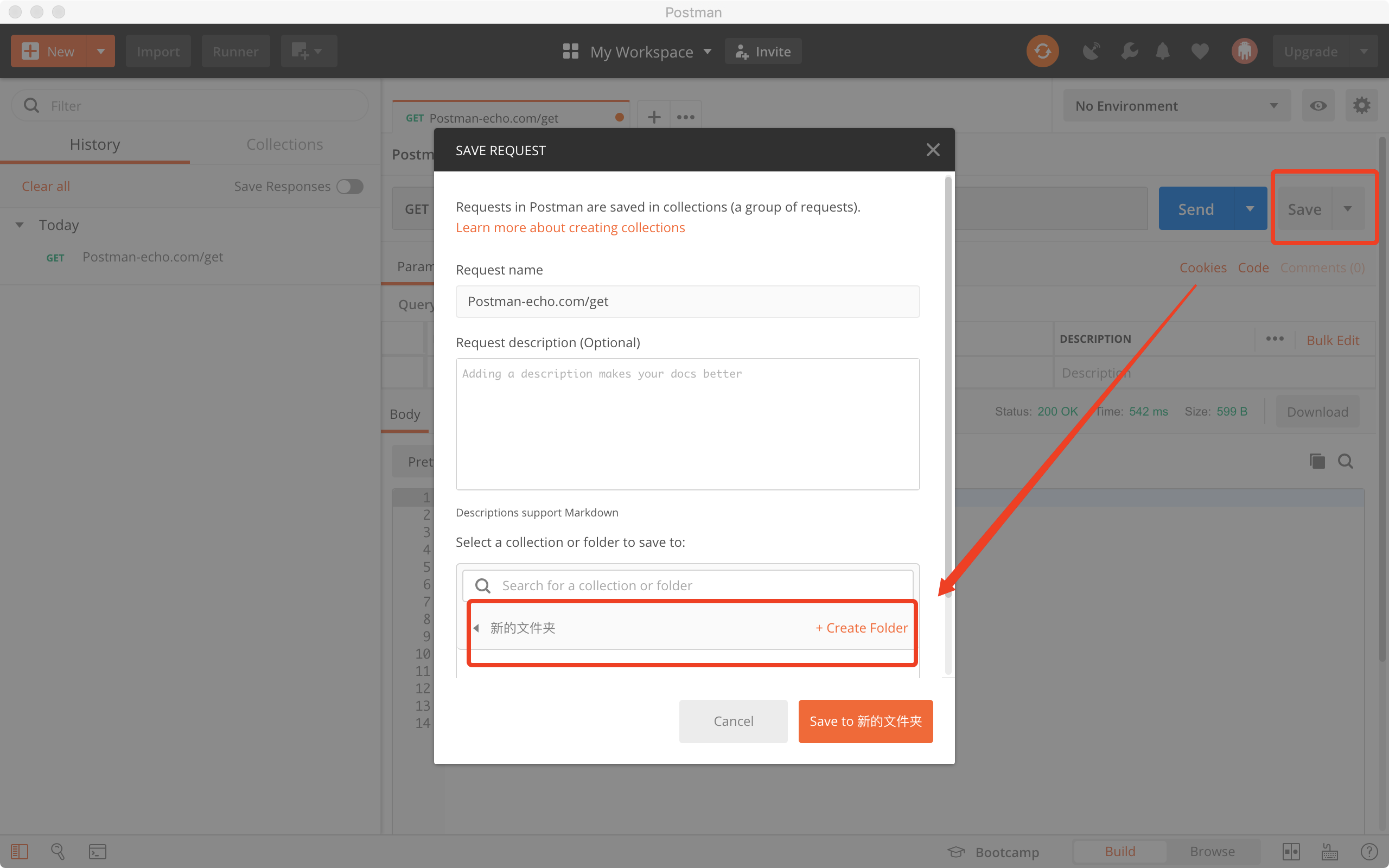The height and width of the screenshot is (868, 1389).
Task: Open Learn more about creating collections
Action: [x=570, y=227]
